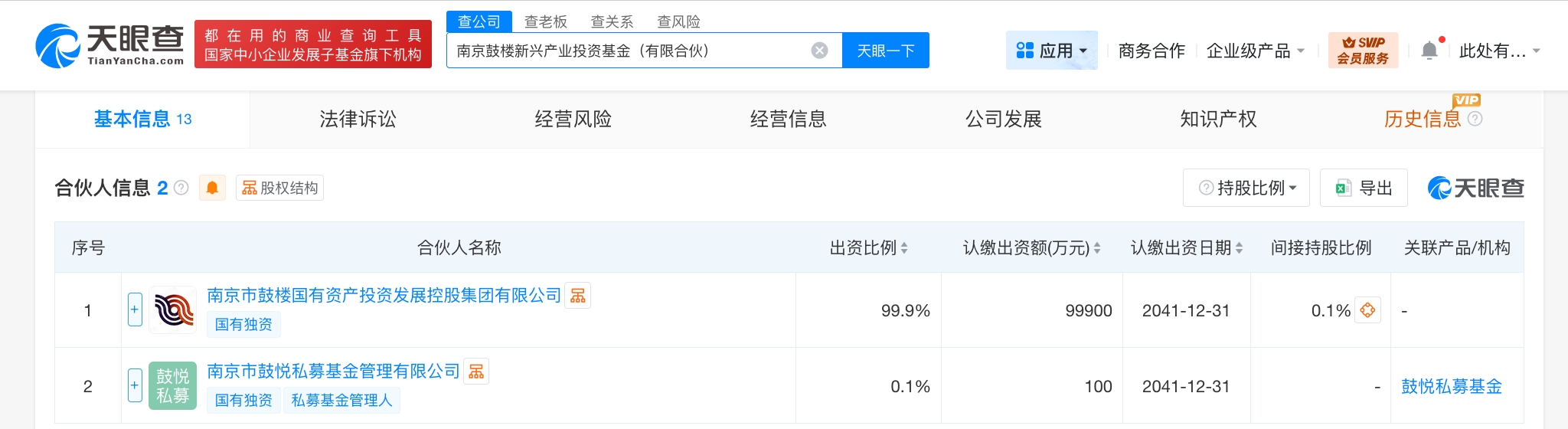Sort by 出资比例 column
The width and height of the screenshot is (1568, 429).
pos(904,247)
